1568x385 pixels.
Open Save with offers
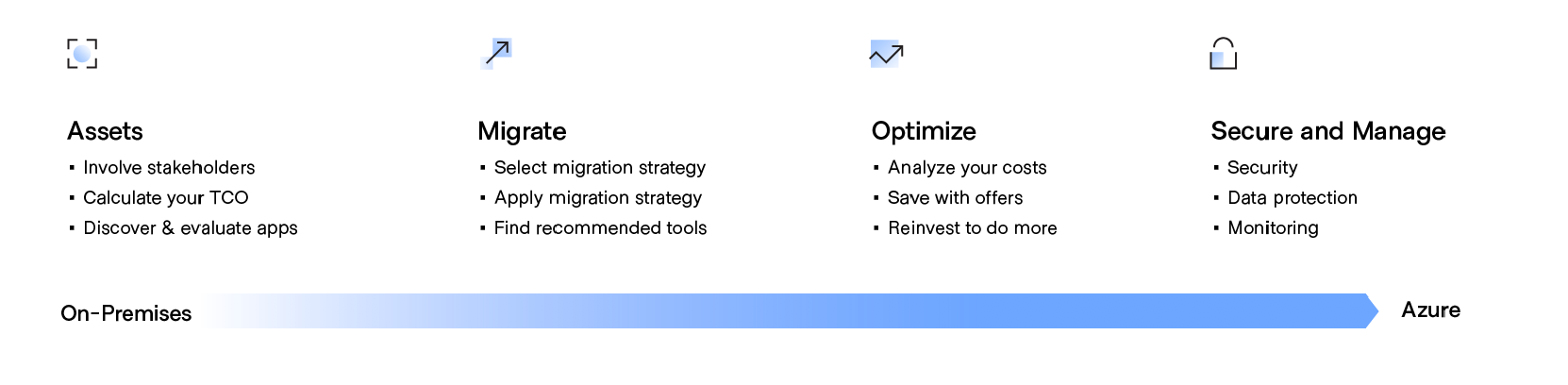coord(955,198)
